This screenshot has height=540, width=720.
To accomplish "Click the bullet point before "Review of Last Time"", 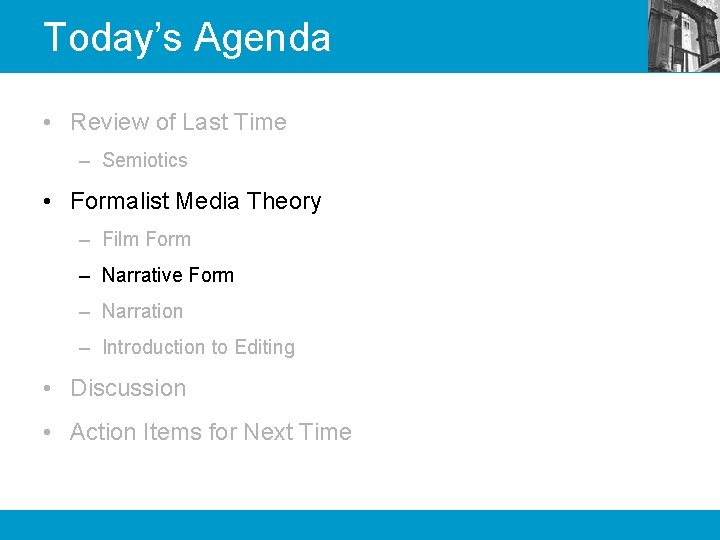I will tap(48, 123).
